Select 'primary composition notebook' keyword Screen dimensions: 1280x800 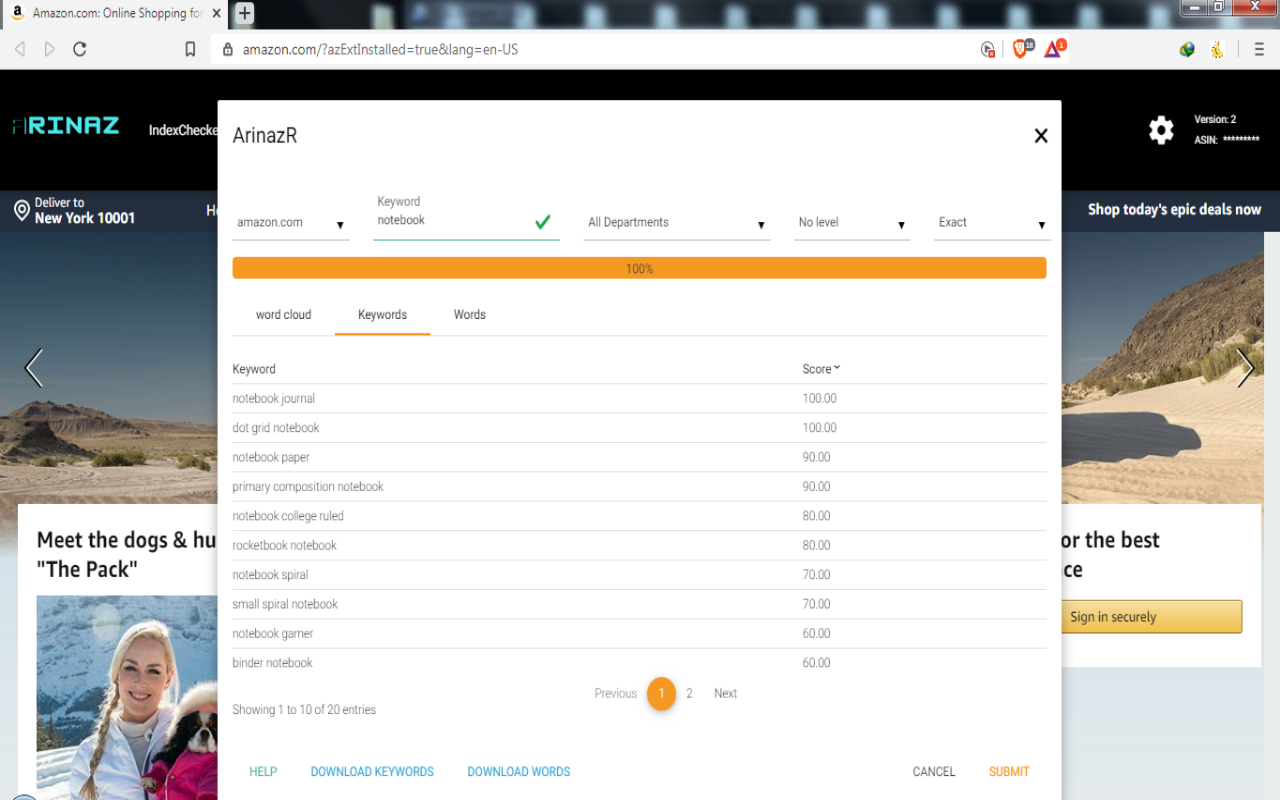639,487
